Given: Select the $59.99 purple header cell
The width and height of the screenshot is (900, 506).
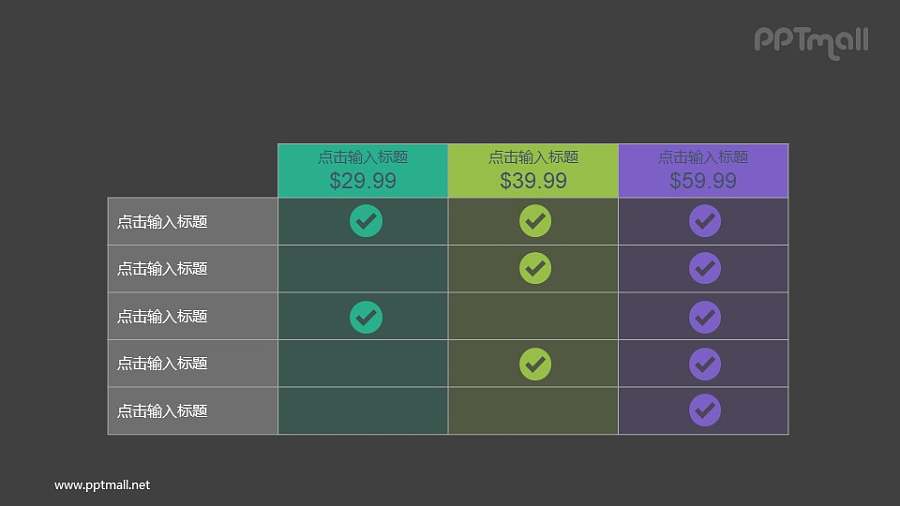Looking at the screenshot, I should coord(703,170).
